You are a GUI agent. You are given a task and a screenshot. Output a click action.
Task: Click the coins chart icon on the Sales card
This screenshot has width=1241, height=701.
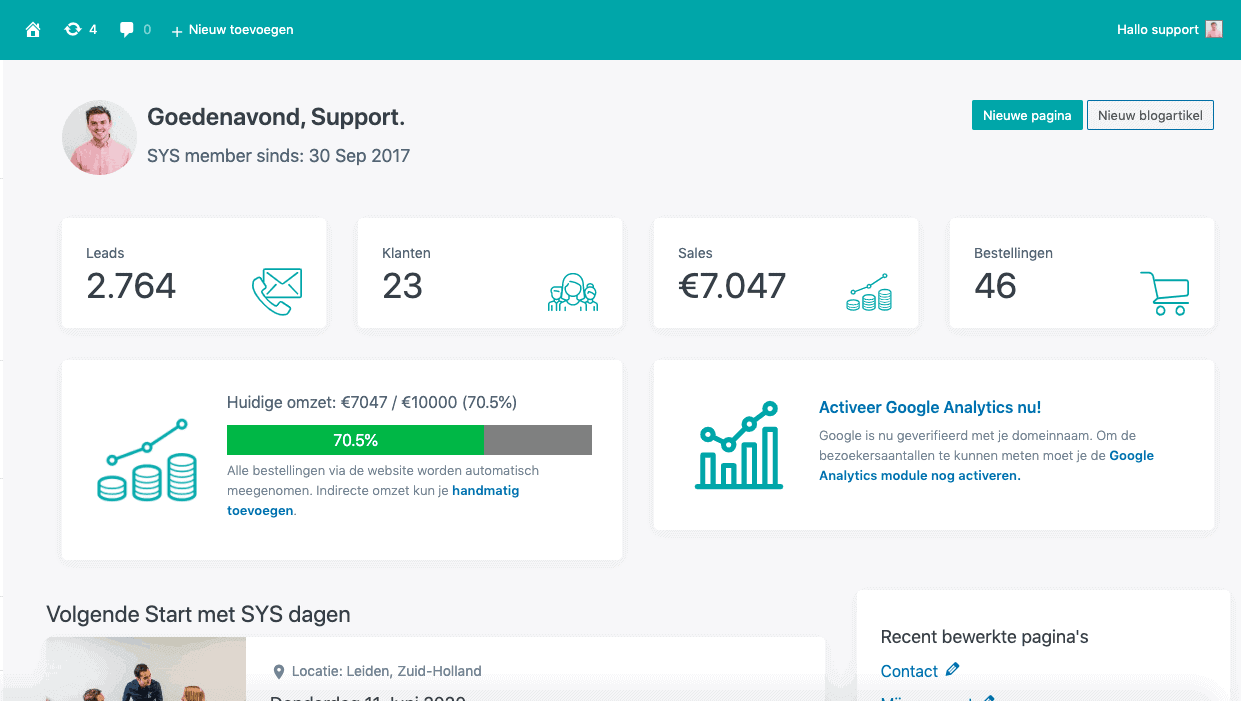(x=868, y=291)
